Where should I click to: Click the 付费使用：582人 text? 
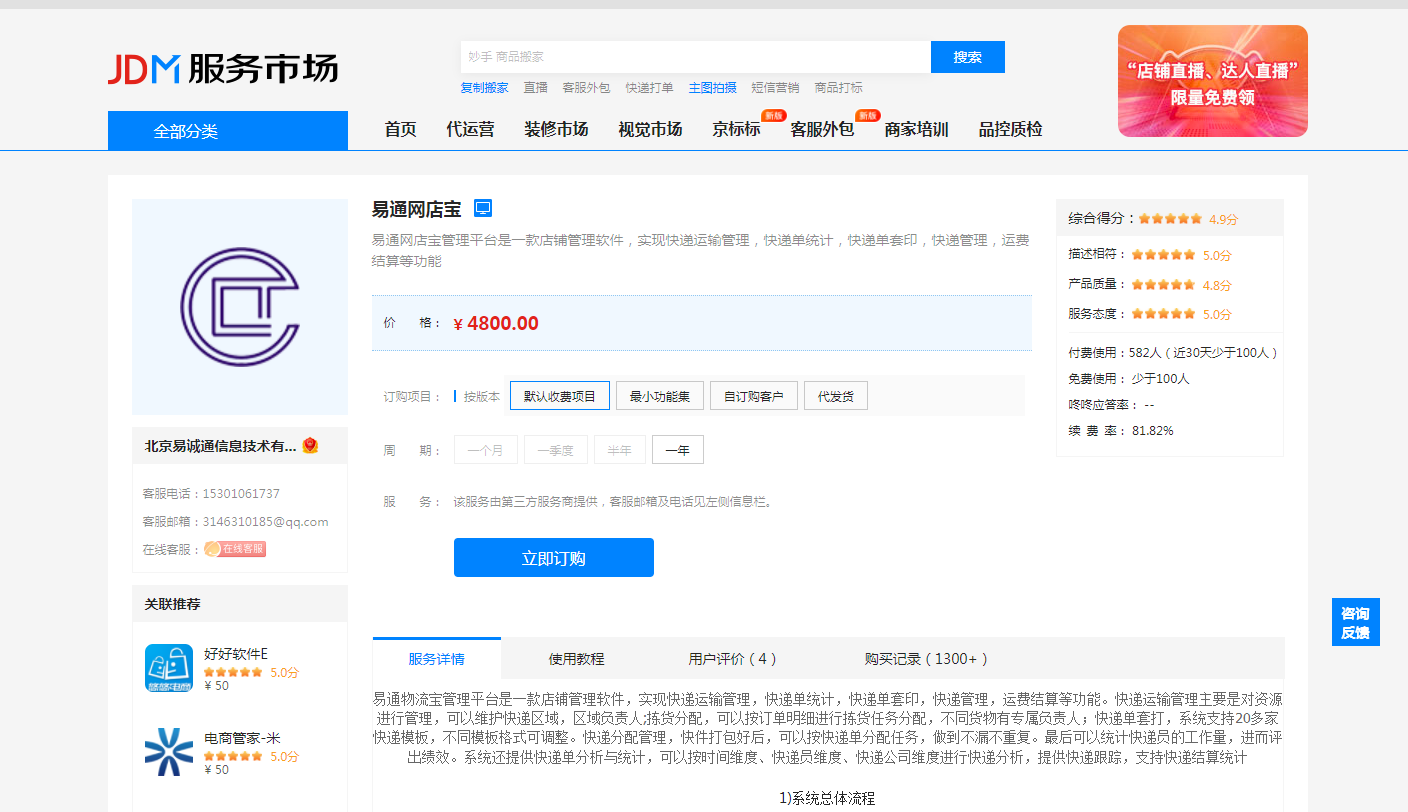pos(1173,353)
